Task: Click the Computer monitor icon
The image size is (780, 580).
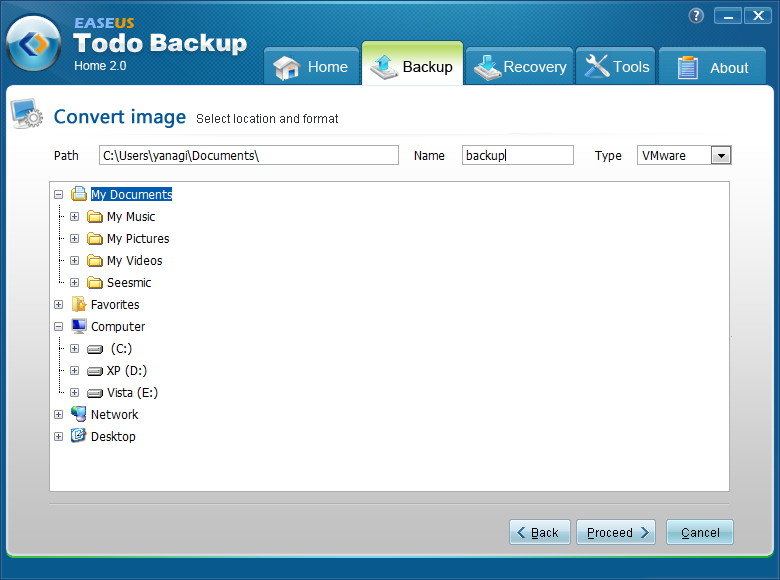Action: pos(79,326)
